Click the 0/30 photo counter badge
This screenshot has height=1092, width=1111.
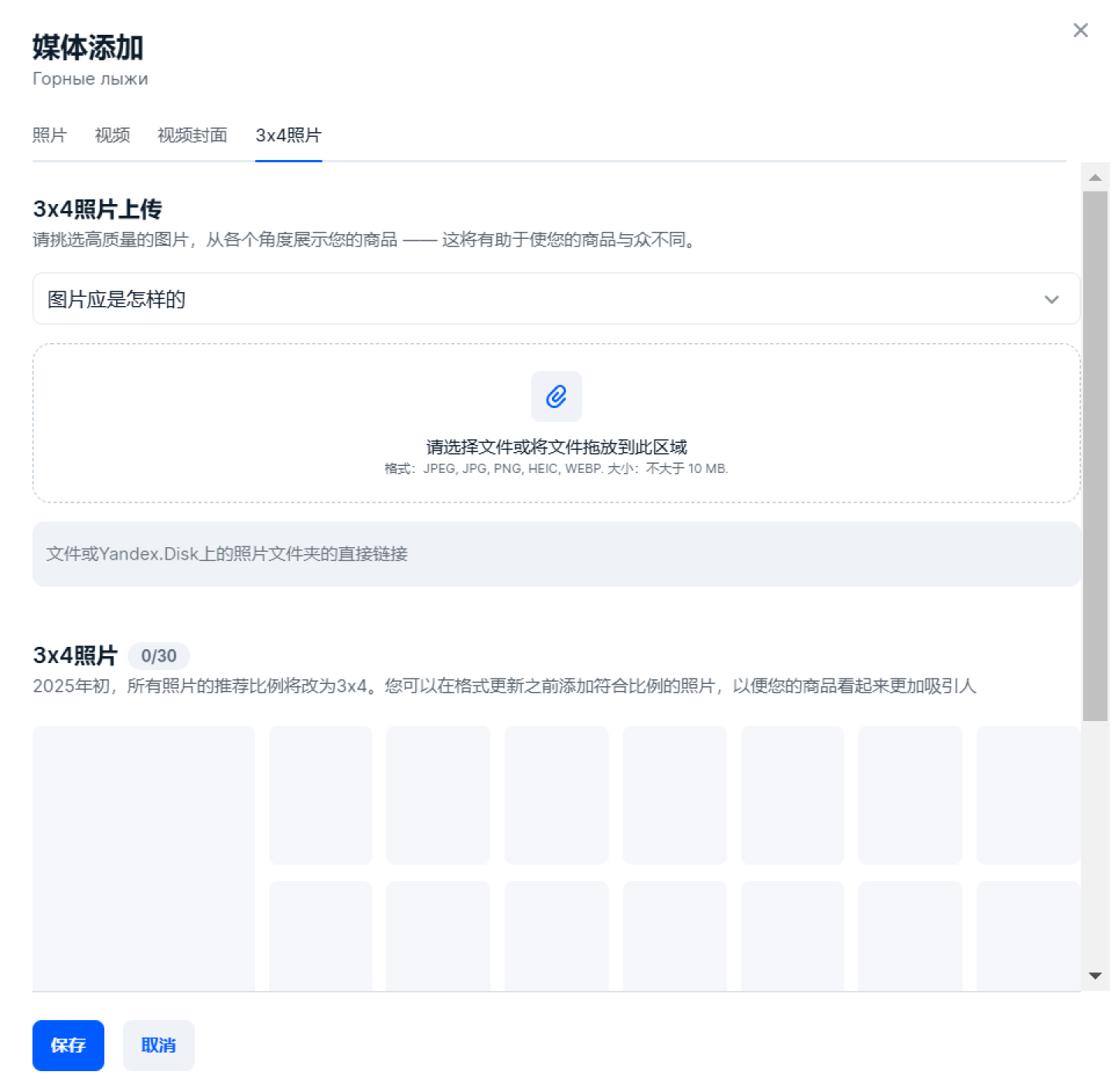click(158, 656)
